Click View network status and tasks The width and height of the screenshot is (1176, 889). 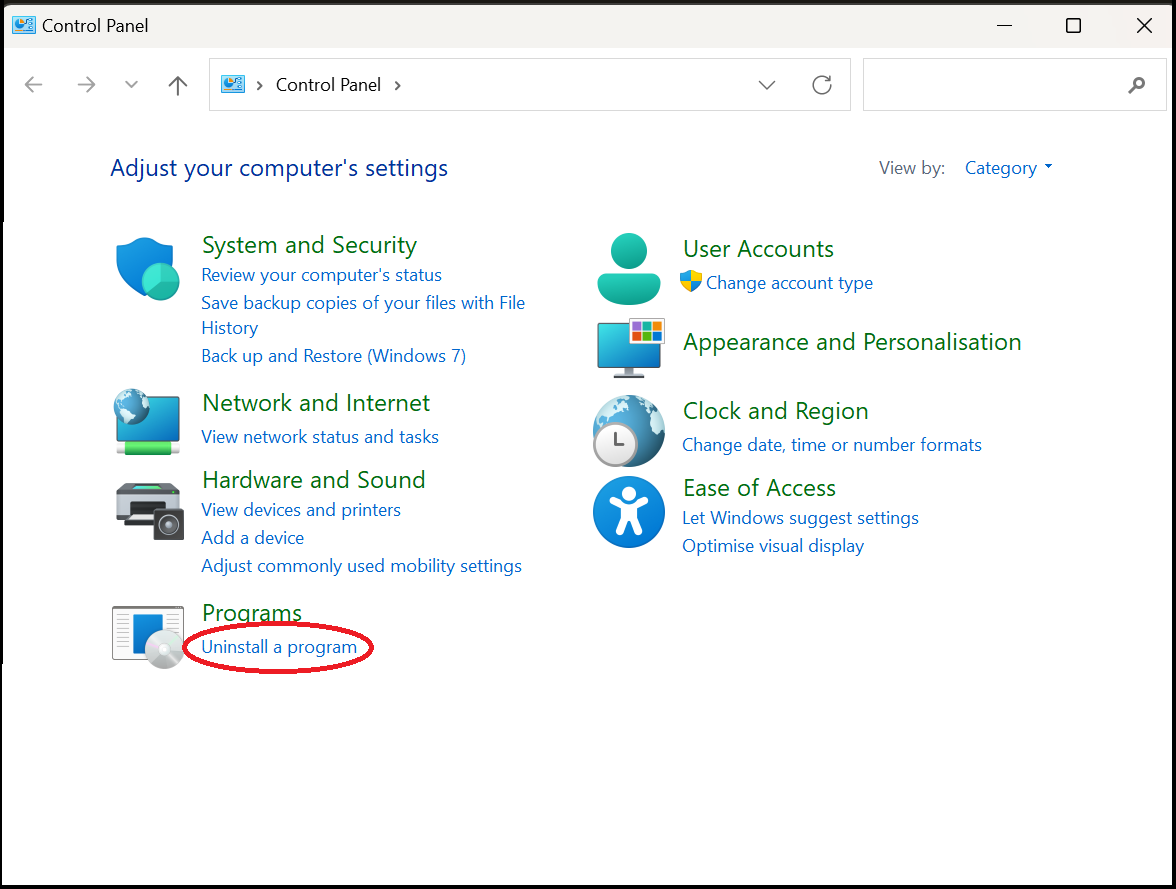320,437
